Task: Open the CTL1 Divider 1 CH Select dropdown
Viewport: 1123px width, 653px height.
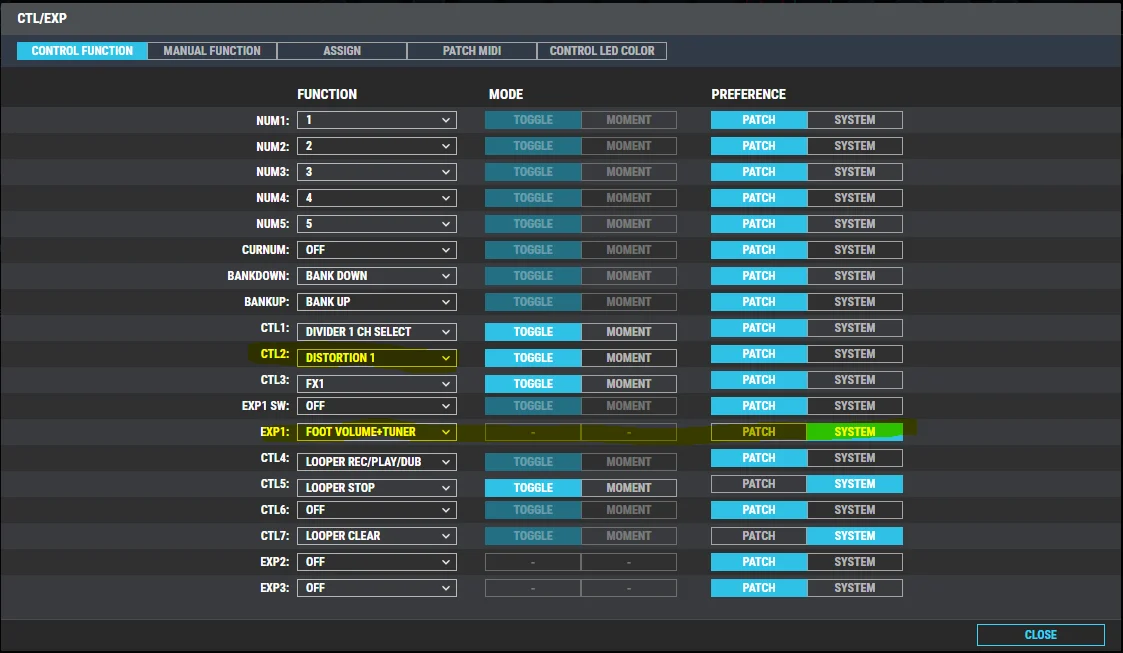Action: [x=376, y=332]
